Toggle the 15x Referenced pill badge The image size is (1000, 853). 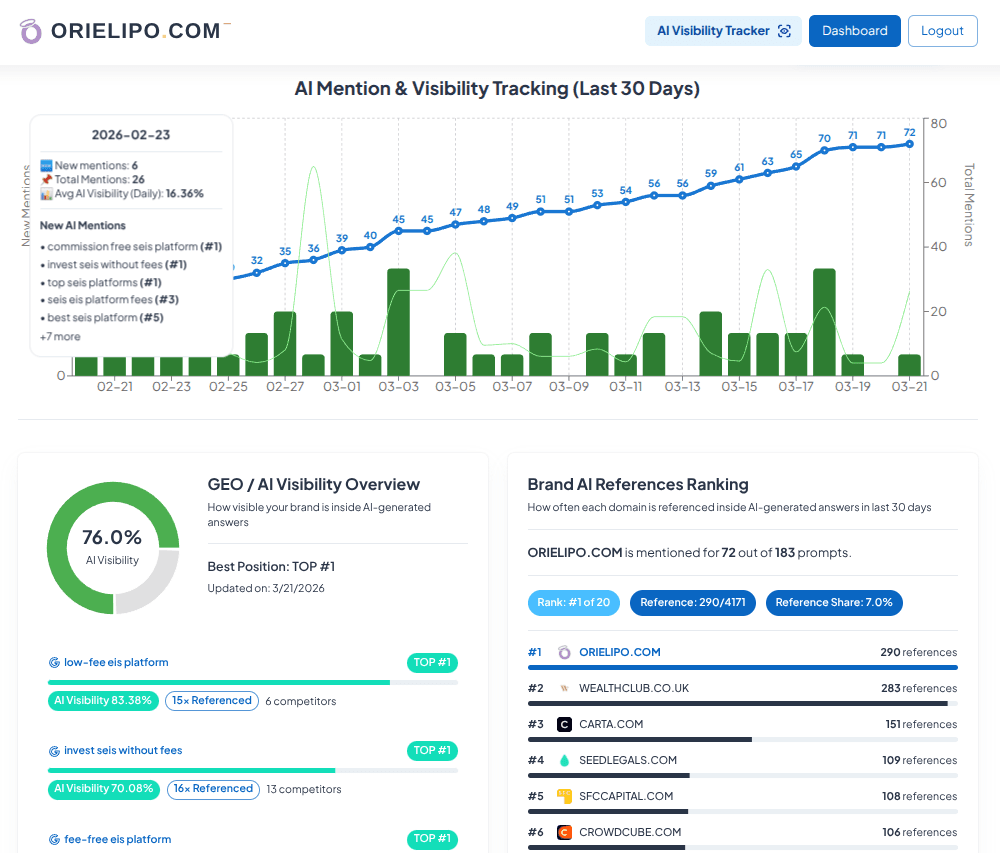(x=212, y=701)
